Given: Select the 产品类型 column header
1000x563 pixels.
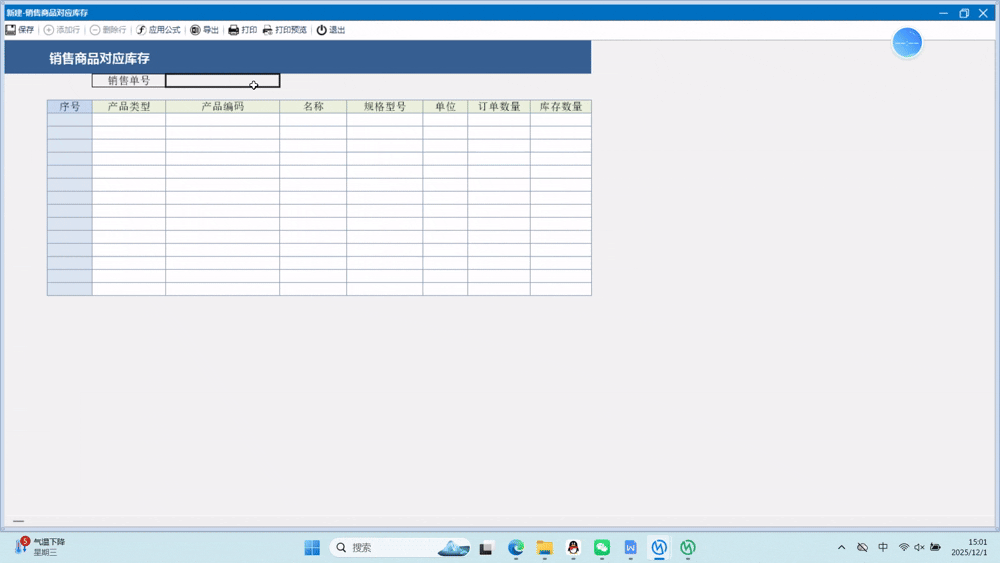Looking at the screenshot, I should (129, 106).
